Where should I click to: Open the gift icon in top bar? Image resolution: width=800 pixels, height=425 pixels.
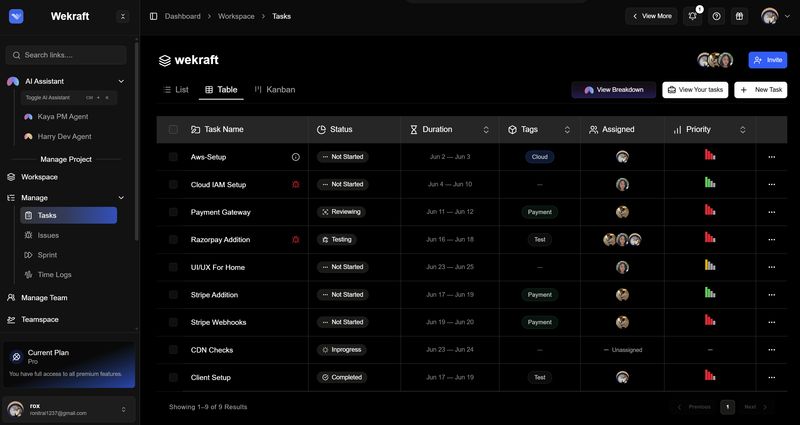(739, 16)
